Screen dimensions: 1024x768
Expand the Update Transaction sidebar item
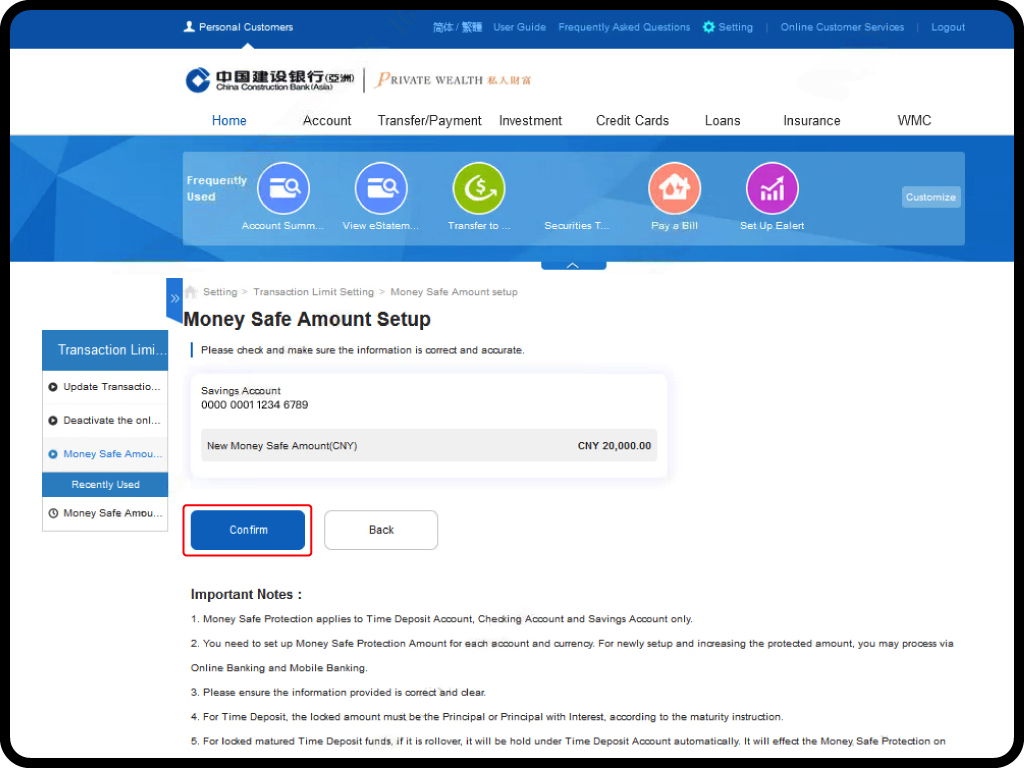(x=105, y=387)
